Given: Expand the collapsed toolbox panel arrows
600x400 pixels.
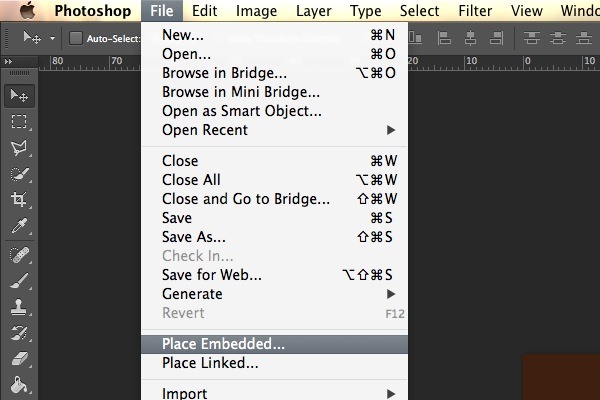Looking at the screenshot, I should click(x=8, y=61).
